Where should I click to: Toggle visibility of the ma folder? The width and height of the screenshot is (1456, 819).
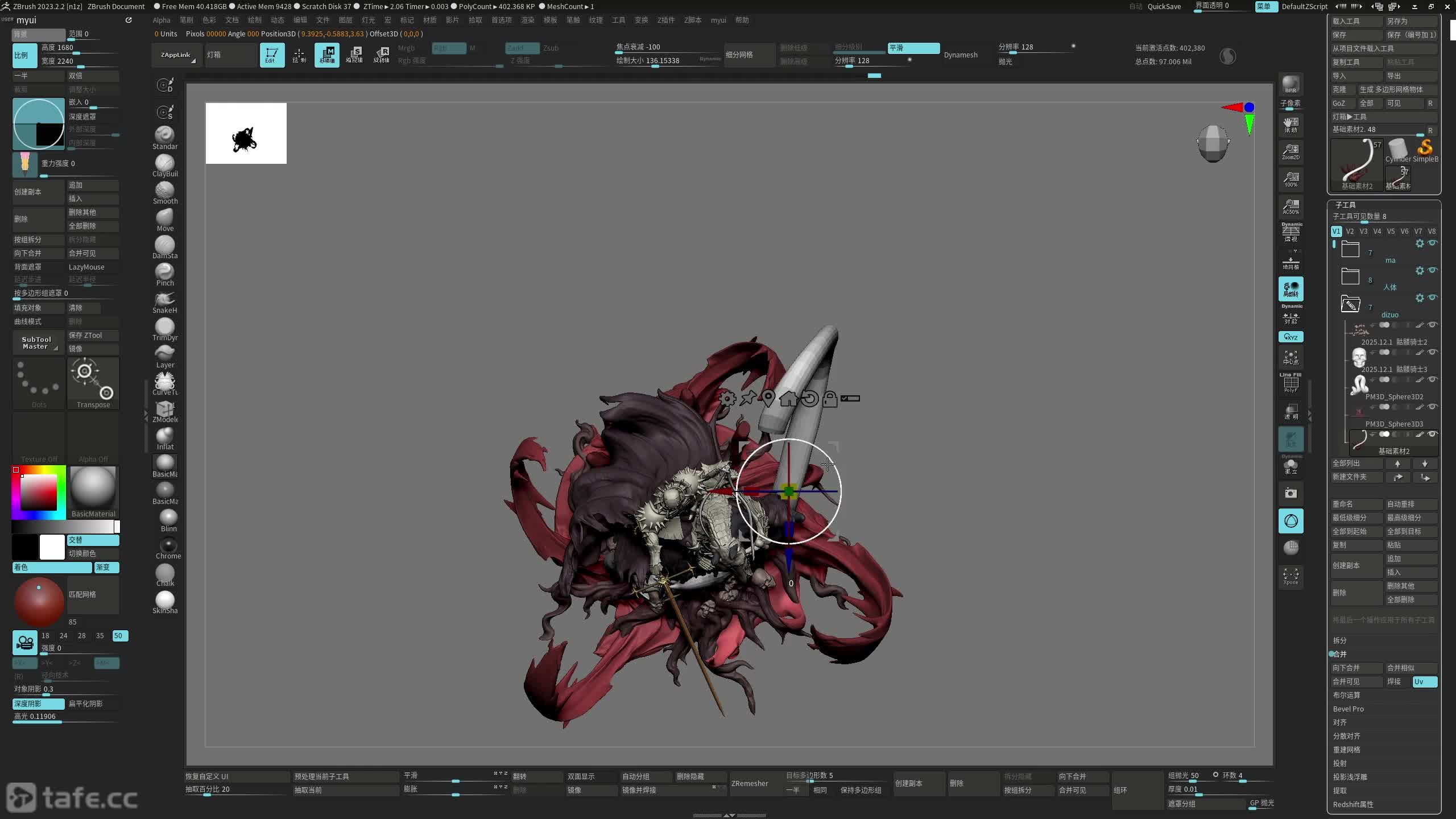pos(1433,243)
